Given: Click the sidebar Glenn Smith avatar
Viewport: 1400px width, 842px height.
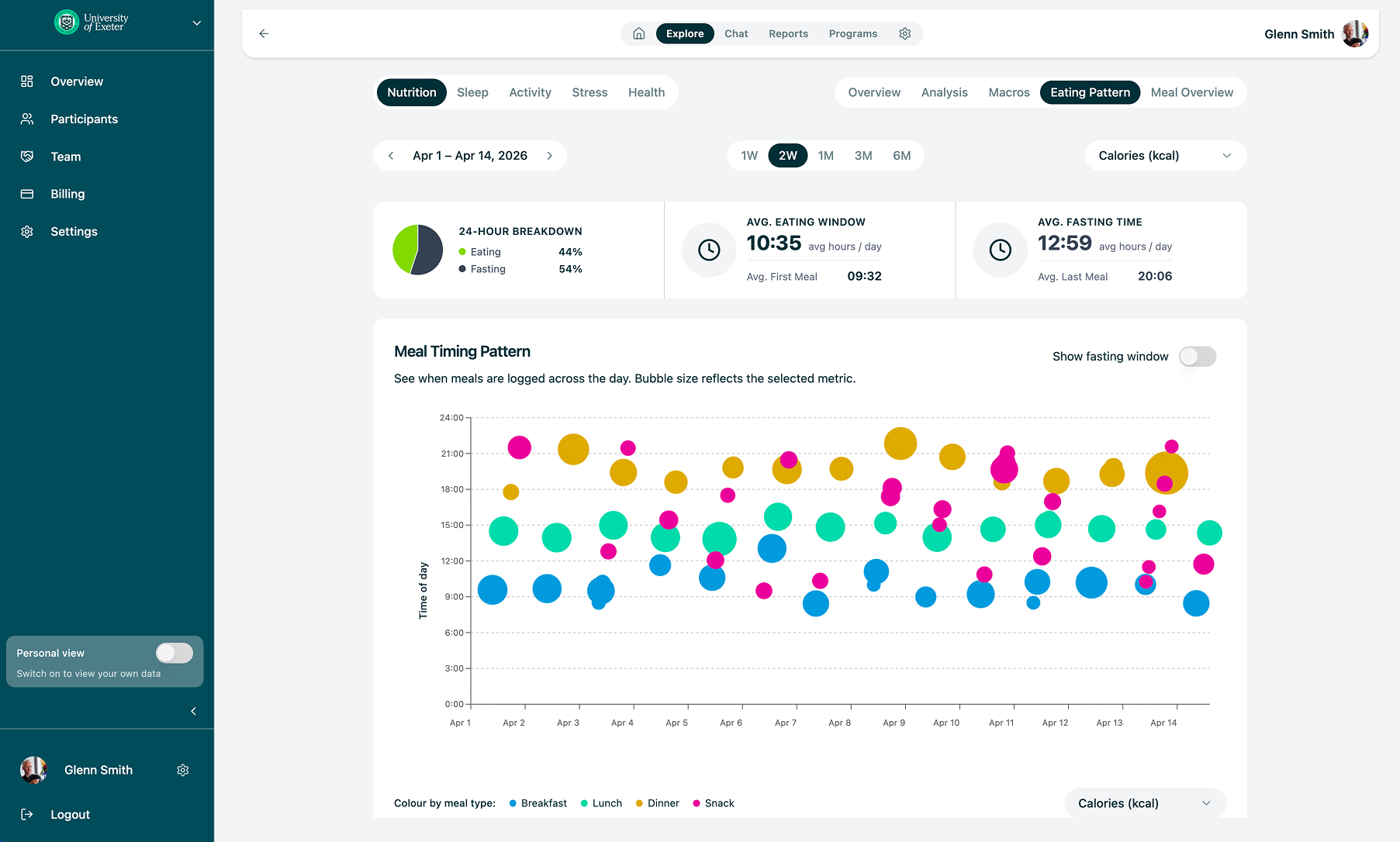Looking at the screenshot, I should tap(33, 770).
